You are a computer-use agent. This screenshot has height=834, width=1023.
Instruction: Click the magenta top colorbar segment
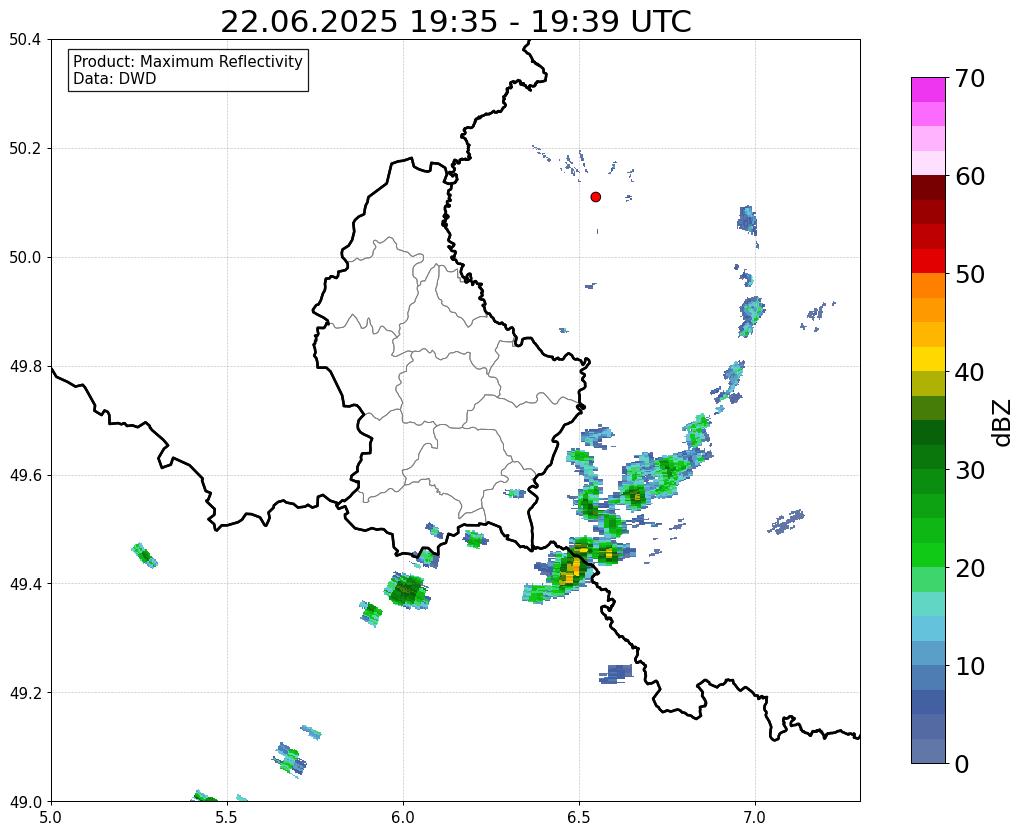point(928,89)
